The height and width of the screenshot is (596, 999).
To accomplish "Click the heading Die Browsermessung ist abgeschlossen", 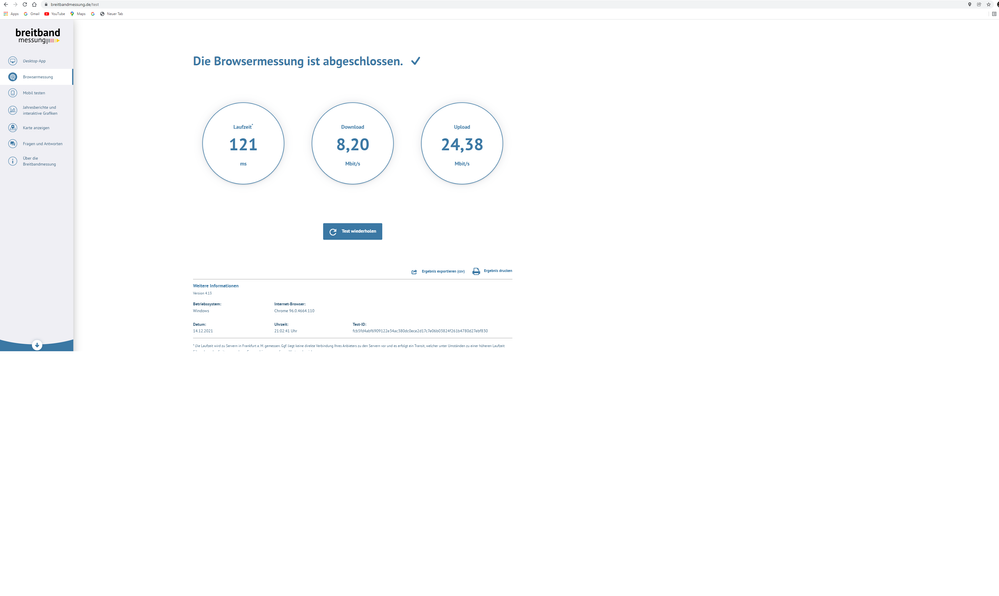I will click(298, 61).
